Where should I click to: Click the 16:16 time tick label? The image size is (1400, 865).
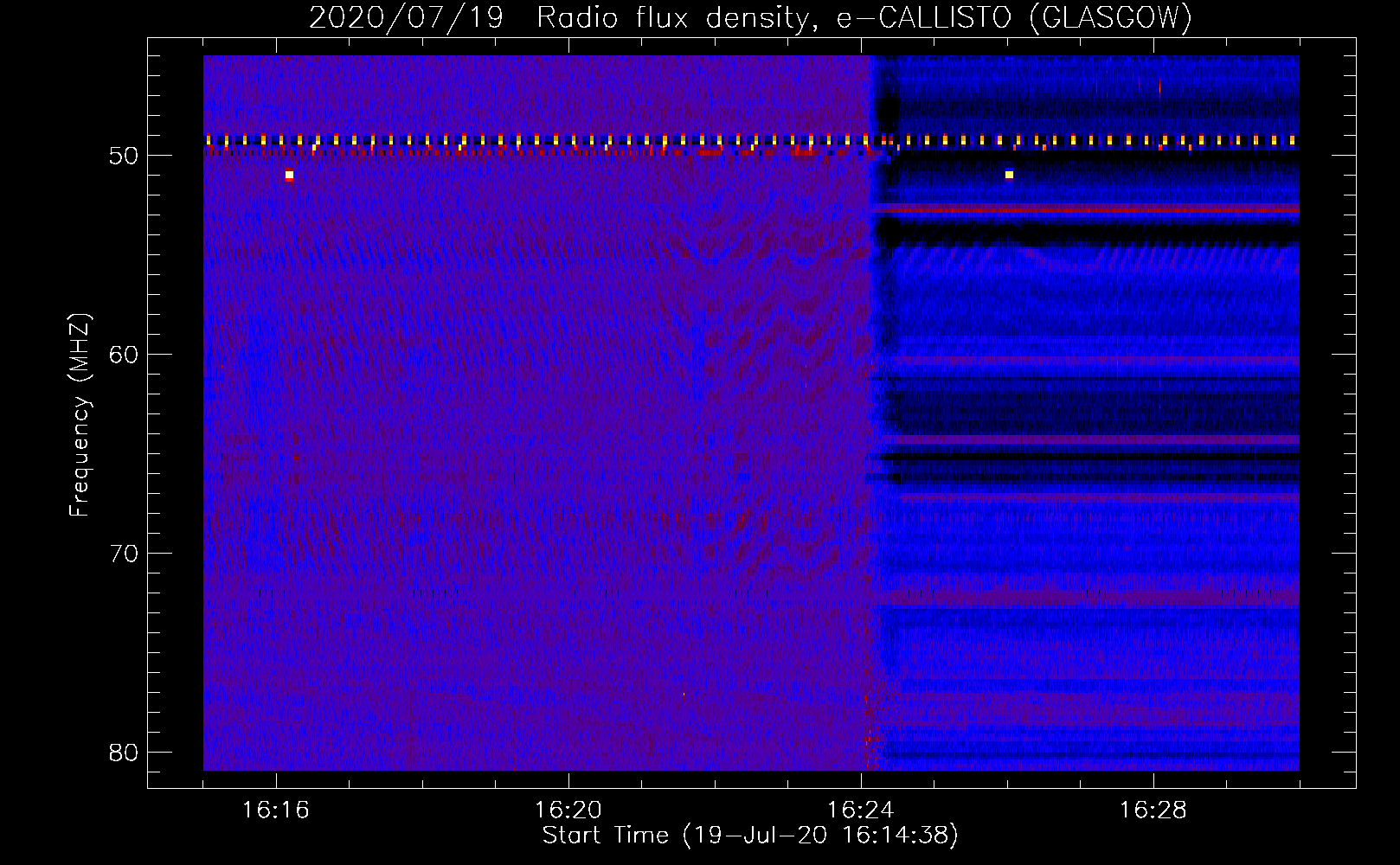click(275, 811)
